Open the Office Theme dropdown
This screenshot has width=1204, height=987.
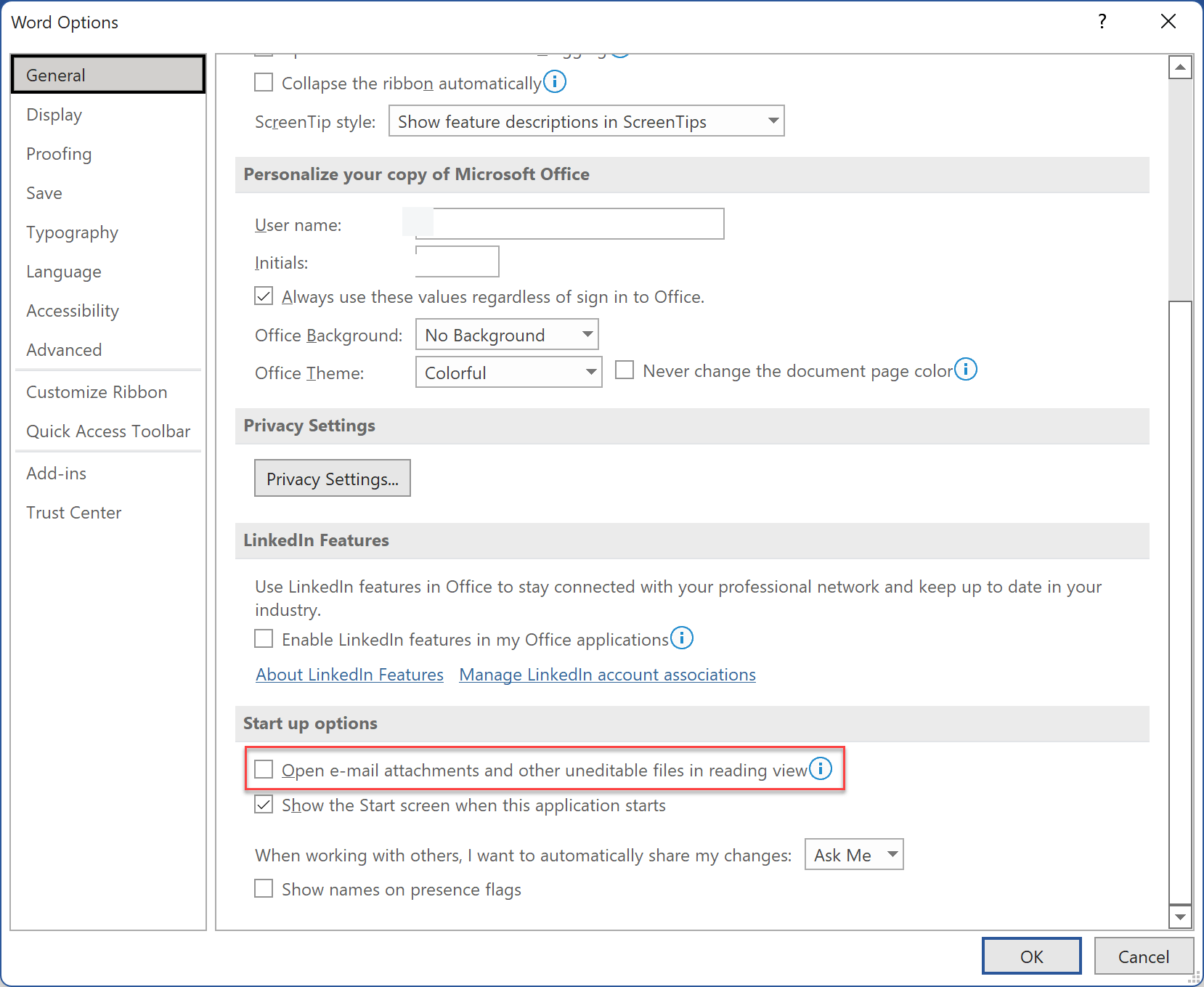(508, 373)
